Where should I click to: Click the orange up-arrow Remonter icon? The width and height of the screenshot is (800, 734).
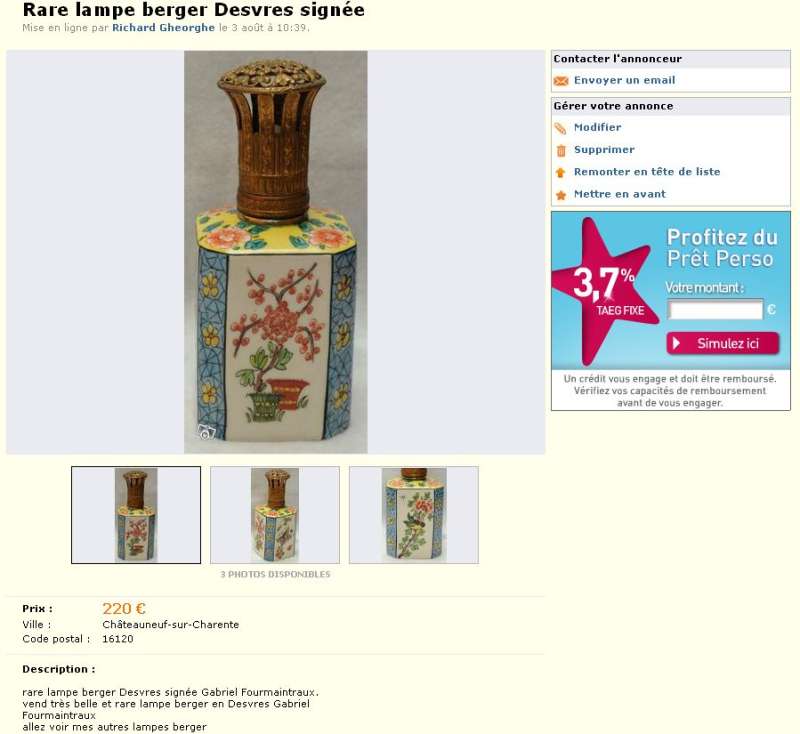click(561, 172)
